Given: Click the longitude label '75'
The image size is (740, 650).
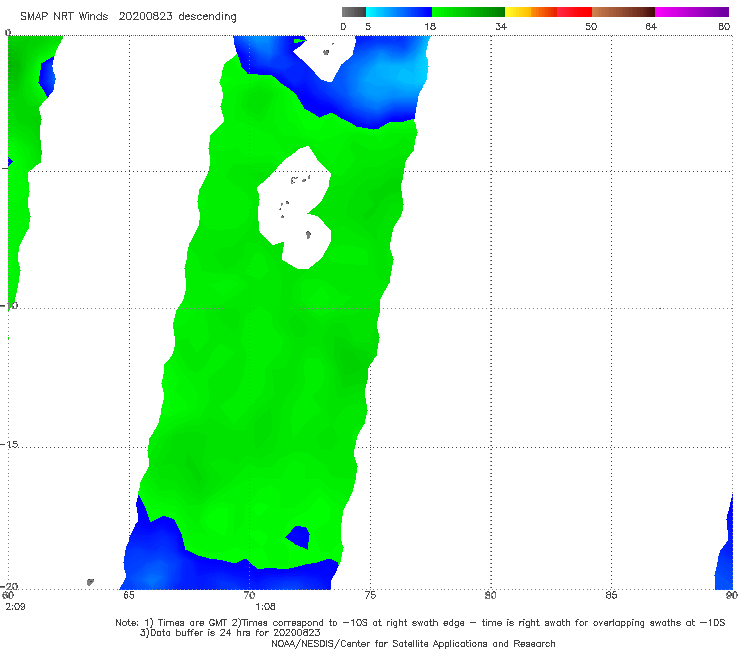Looking at the screenshot, I should click(x=370, y=595).
